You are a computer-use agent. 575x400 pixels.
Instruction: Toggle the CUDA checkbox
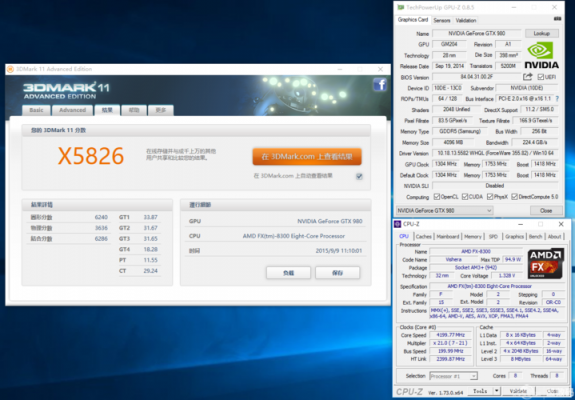[x=465, y=197]
